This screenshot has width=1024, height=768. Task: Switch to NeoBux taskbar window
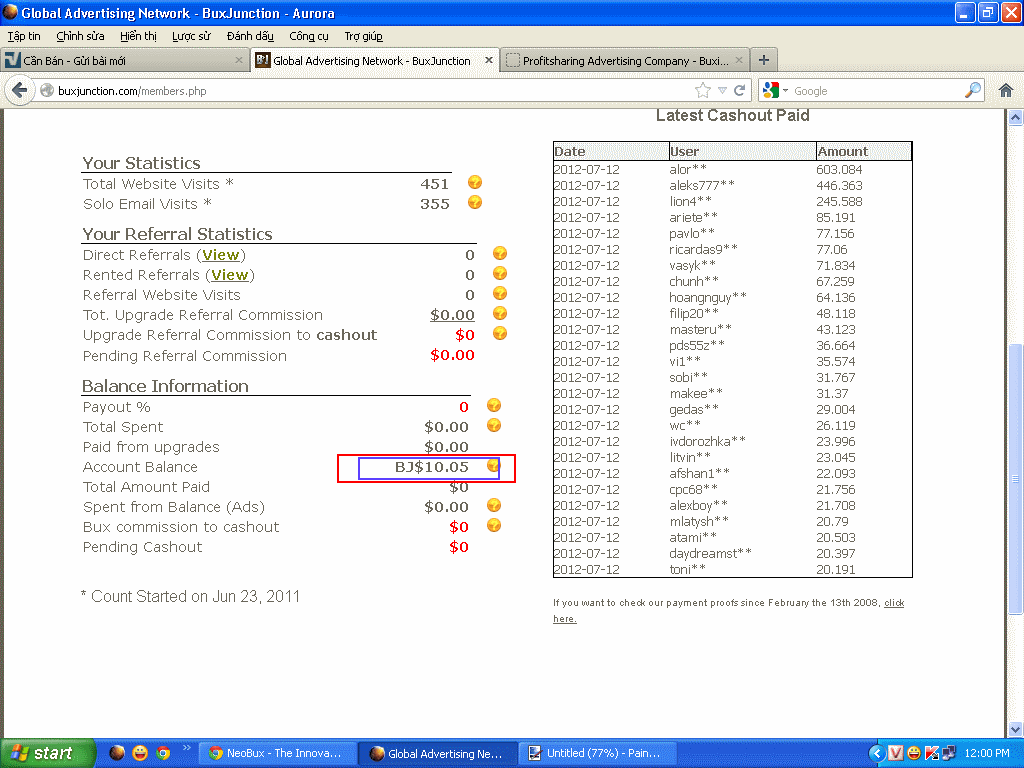[x=276, y=753]
